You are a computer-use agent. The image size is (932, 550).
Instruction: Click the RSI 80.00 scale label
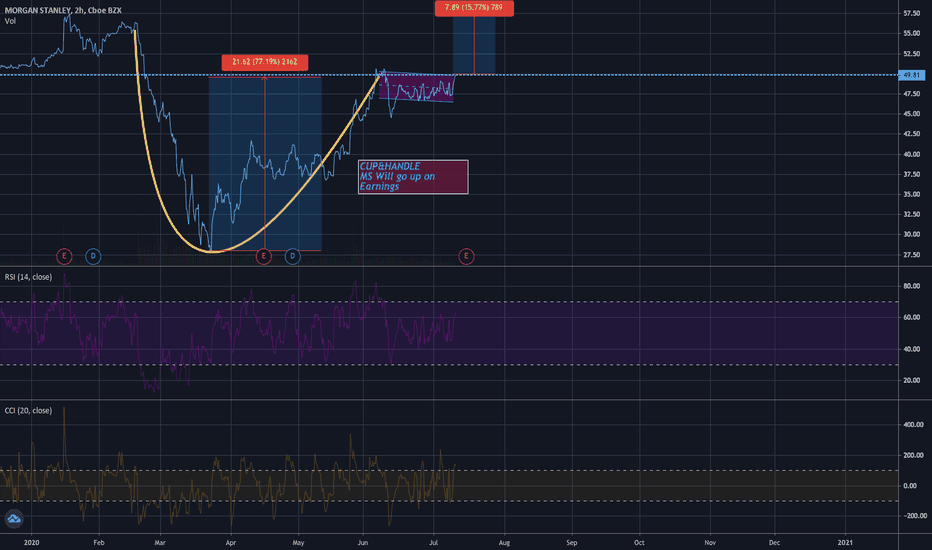tap(912, 286)
